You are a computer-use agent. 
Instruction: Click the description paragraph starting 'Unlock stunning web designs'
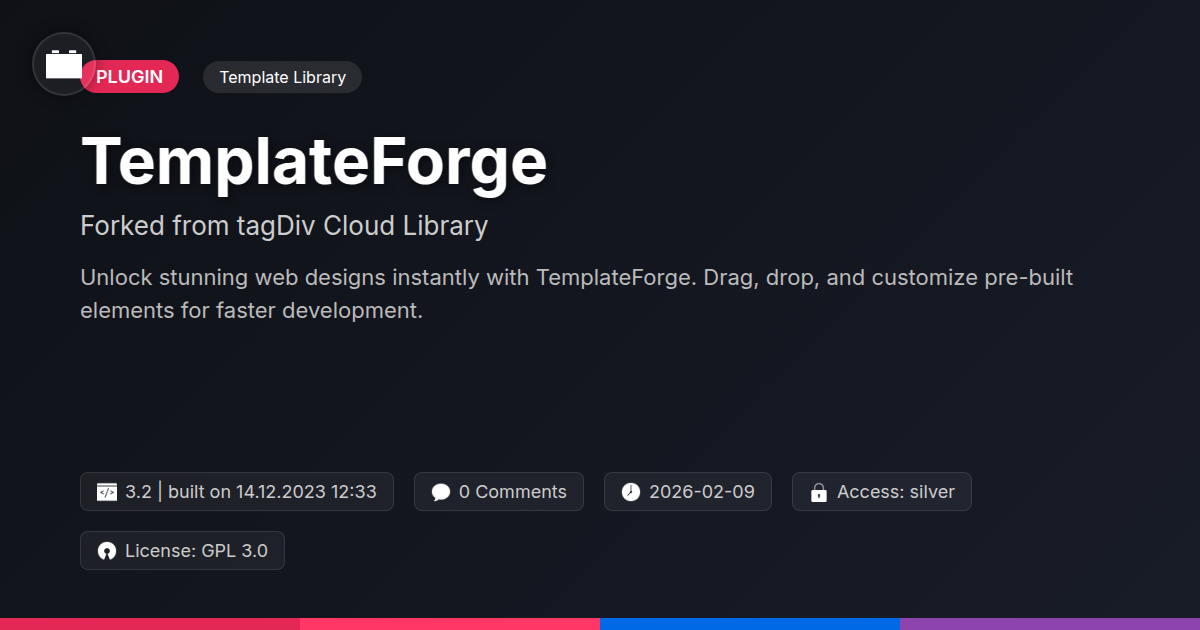577,294
